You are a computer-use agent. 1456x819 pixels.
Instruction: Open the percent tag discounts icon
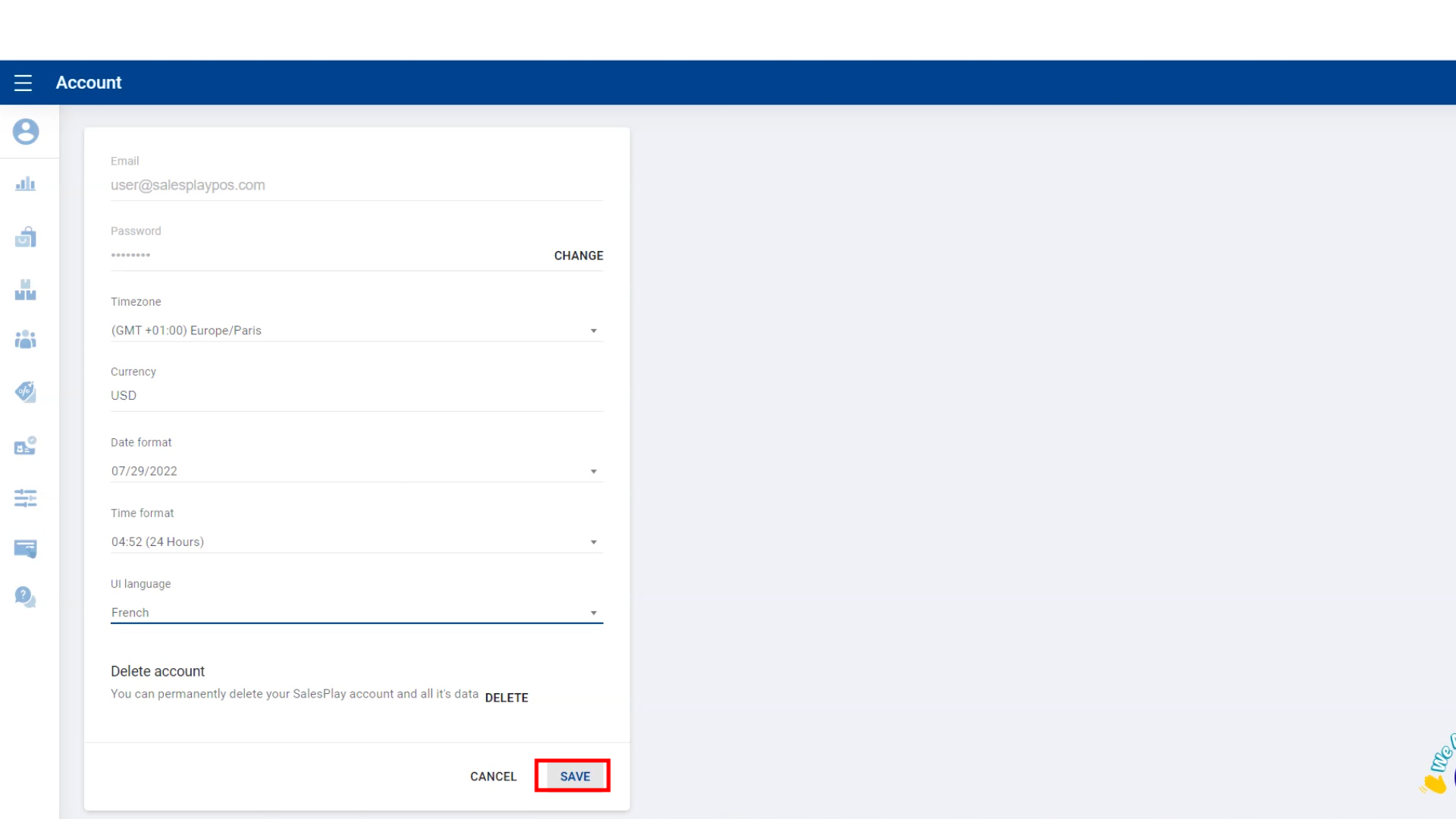click(x=26, y=392)
